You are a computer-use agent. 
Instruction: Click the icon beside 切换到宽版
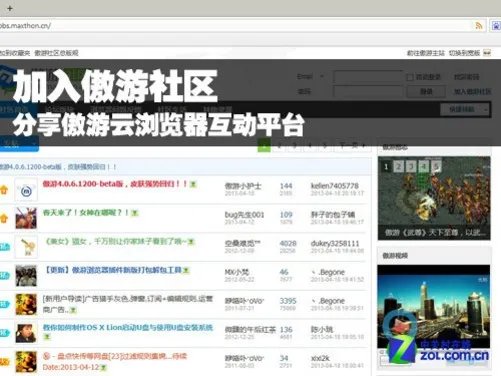pyautogui.click(x=487, y=53)
